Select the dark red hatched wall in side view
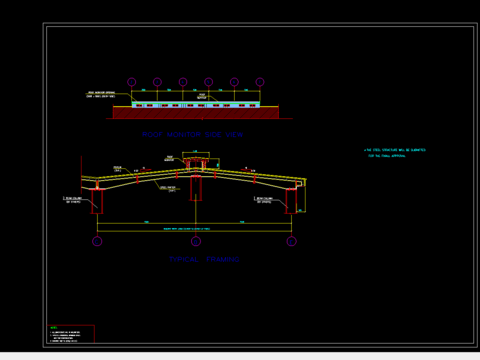Viewport: 480px width, 360px height. (196, 113)
